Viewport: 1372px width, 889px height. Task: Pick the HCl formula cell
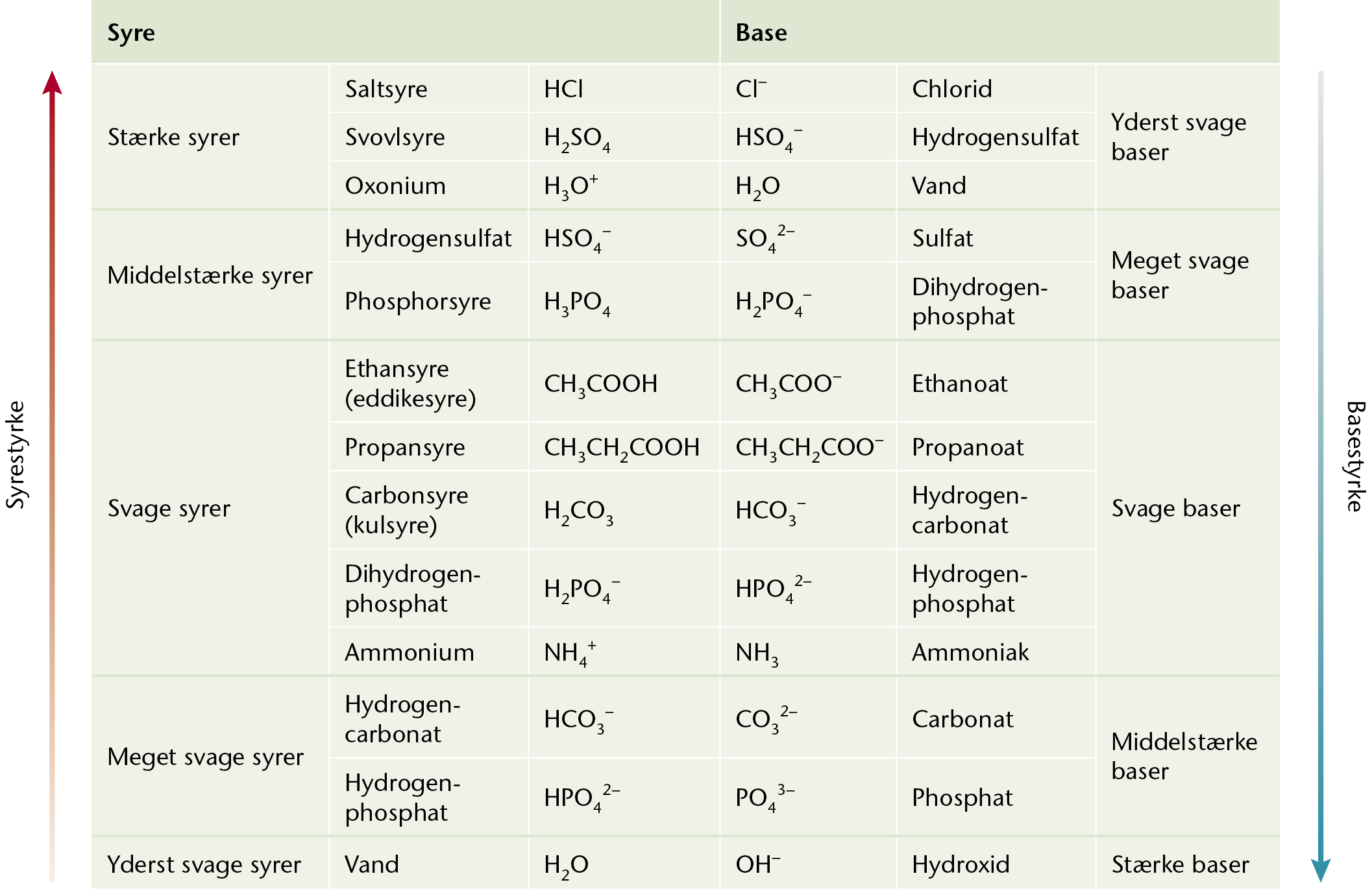click(x=563, y=89)
